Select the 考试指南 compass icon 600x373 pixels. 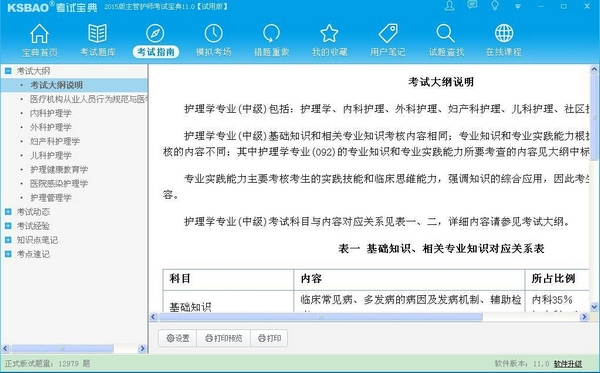(155, 33)
